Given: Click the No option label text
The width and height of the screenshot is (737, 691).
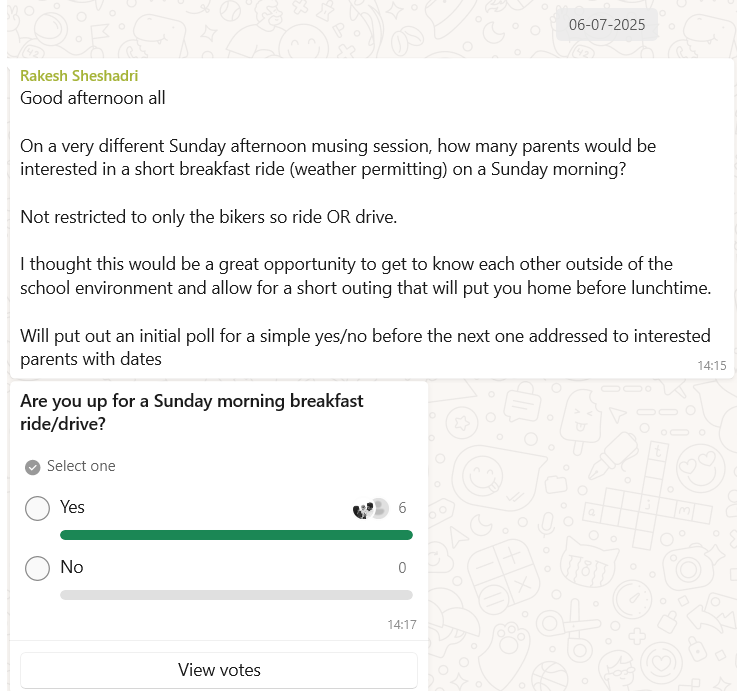Looking at the screenshot, I should (x=71, y=567).
